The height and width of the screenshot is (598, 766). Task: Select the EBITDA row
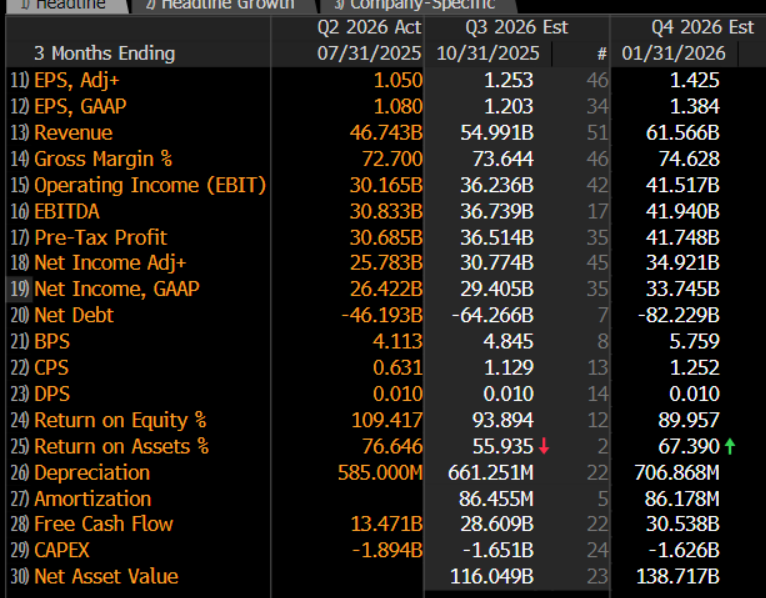click(66, 211)
